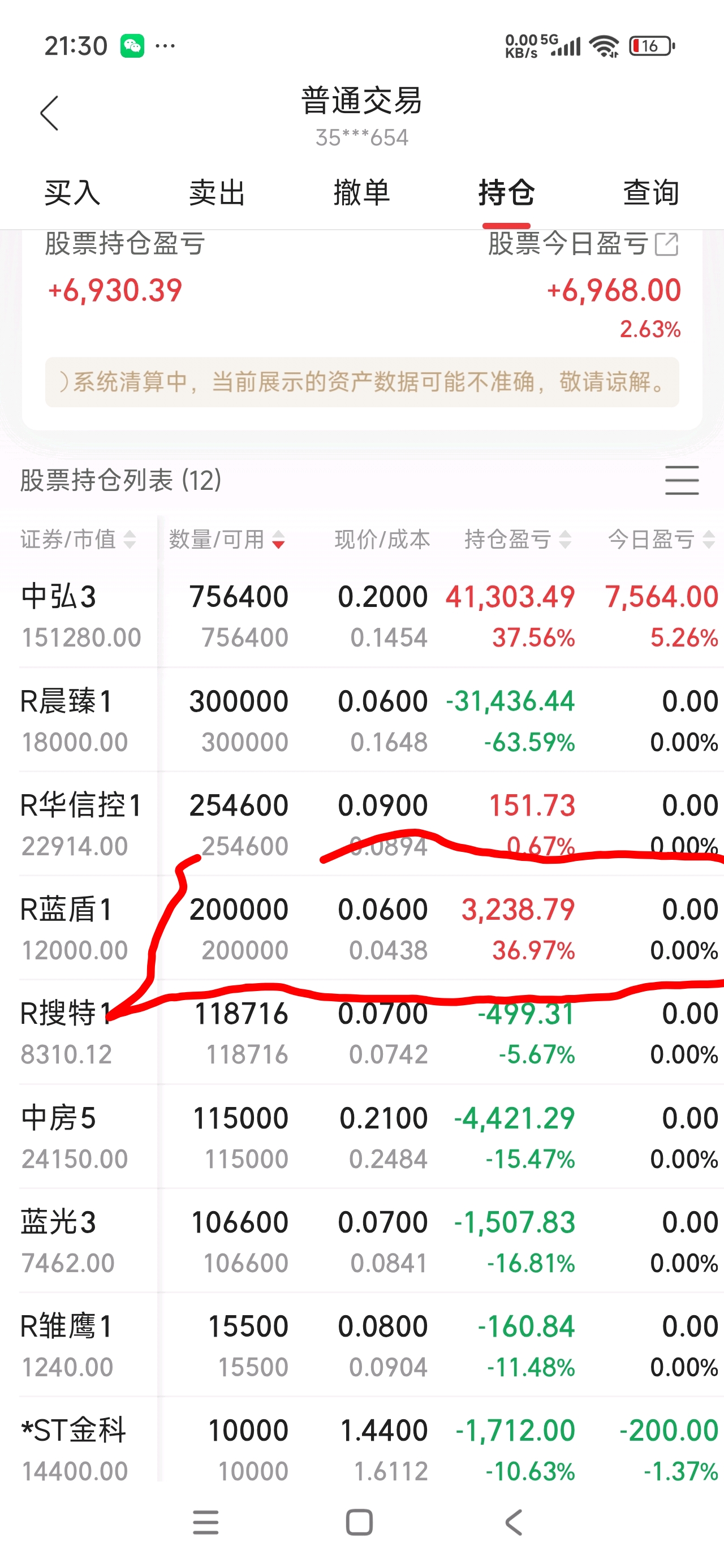This screenshot has width=724, height=1568.
Task: Tap market value 24150.00 for 中房5
Action: pos(75,1159)
